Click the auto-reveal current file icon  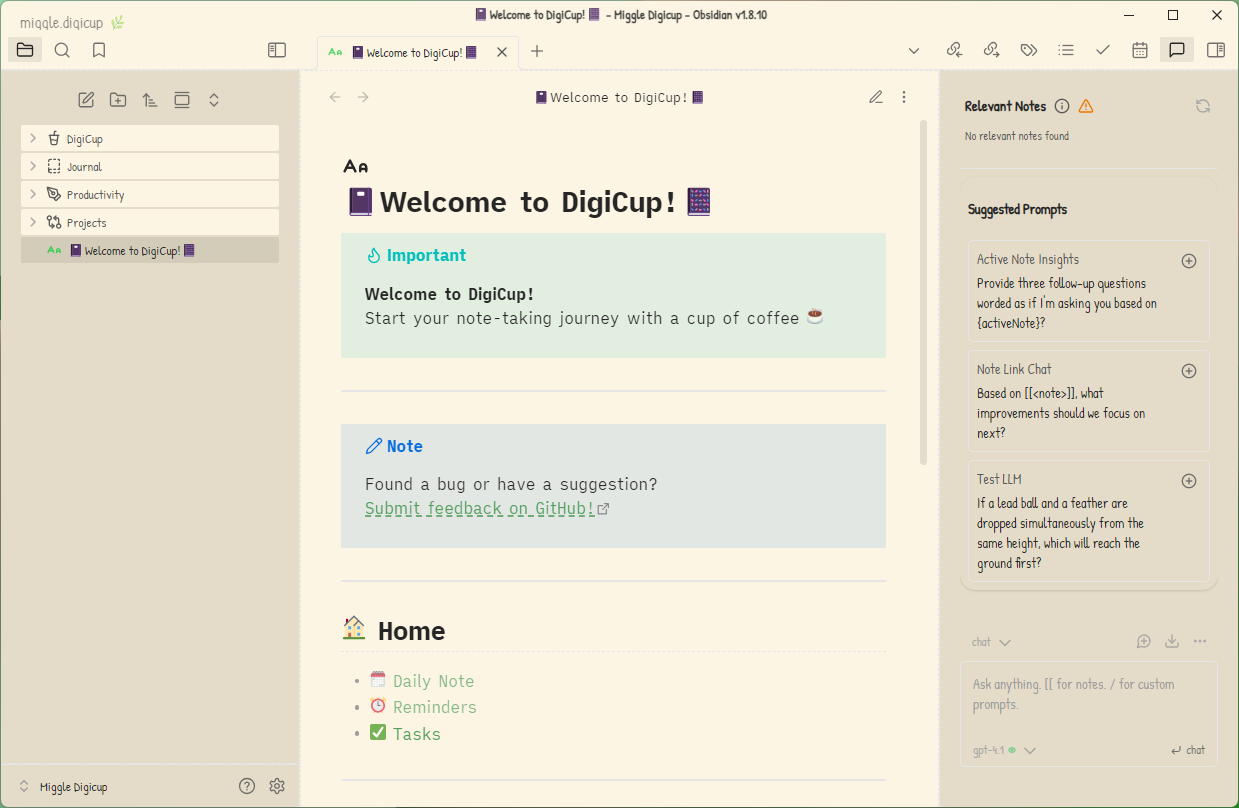182,99
